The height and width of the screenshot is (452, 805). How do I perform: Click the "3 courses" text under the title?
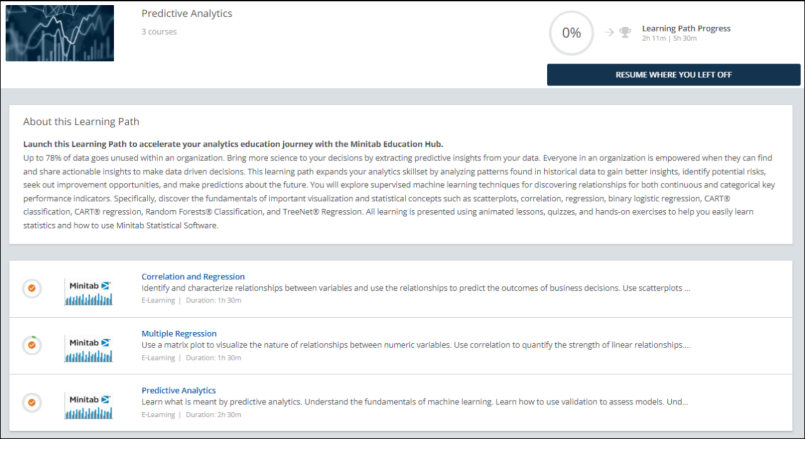tap(159, 32)
